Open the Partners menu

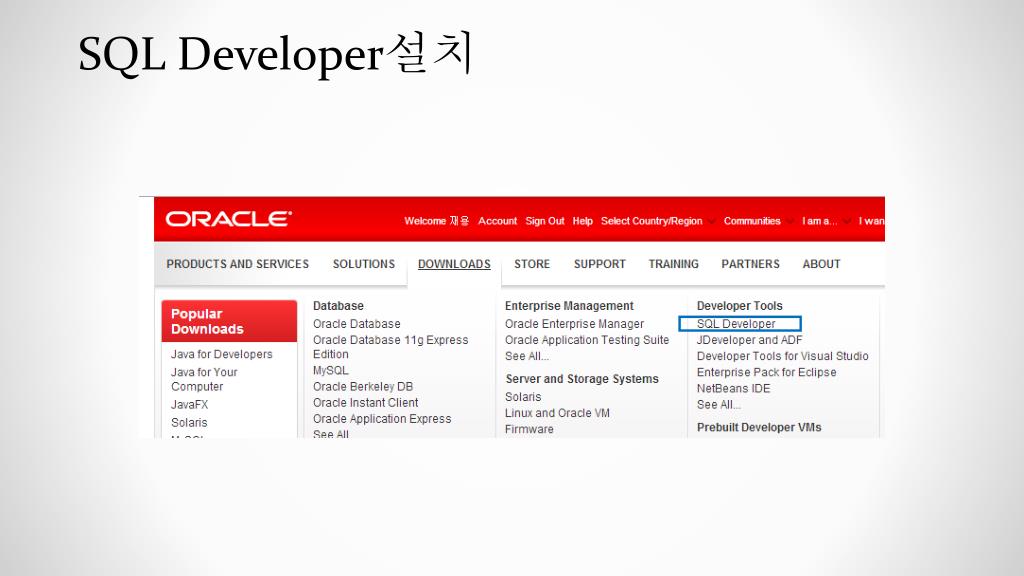click(x=750, y=264)
